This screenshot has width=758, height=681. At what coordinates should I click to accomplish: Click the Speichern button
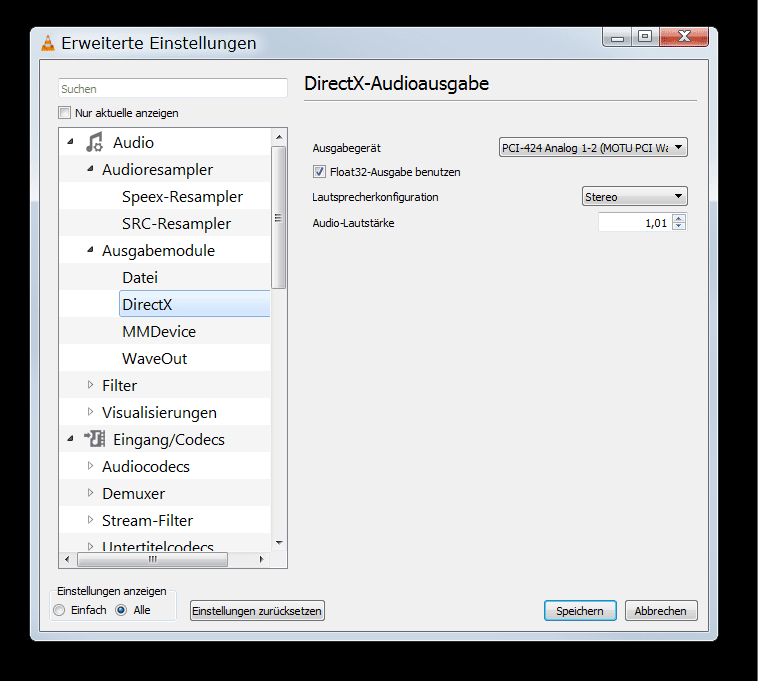point(580,611)
